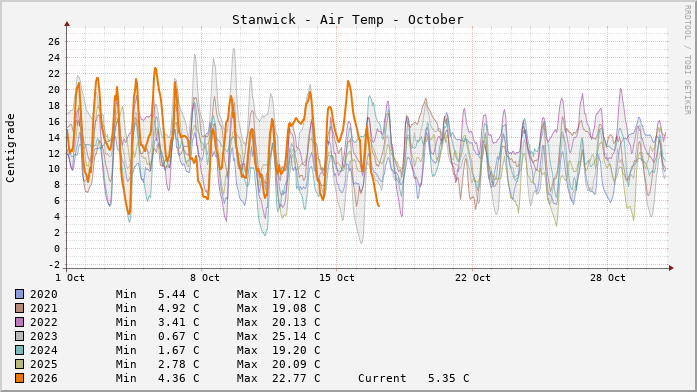Select the 2025 legend year label

click(x=44, y=364)
